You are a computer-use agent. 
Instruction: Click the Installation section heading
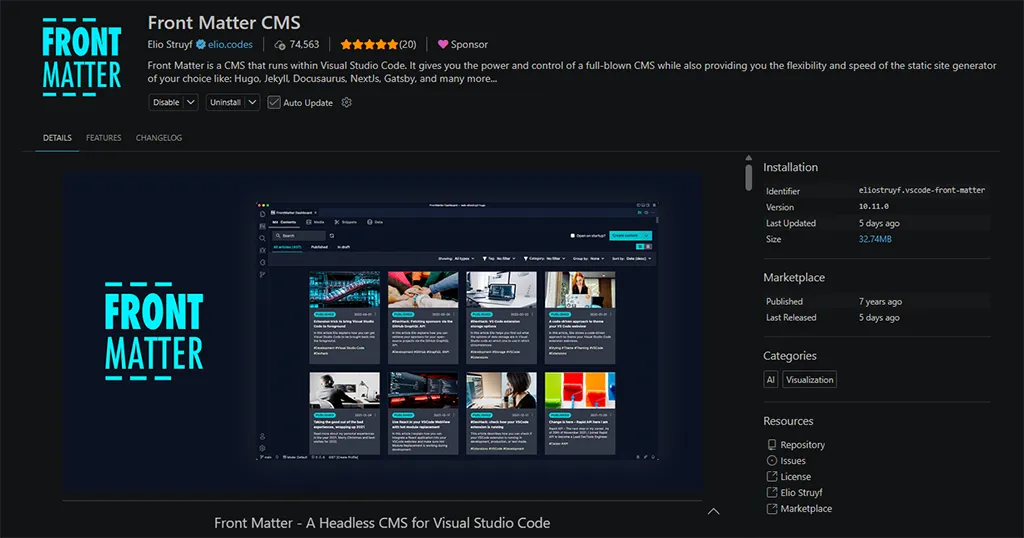click(790, 167)
